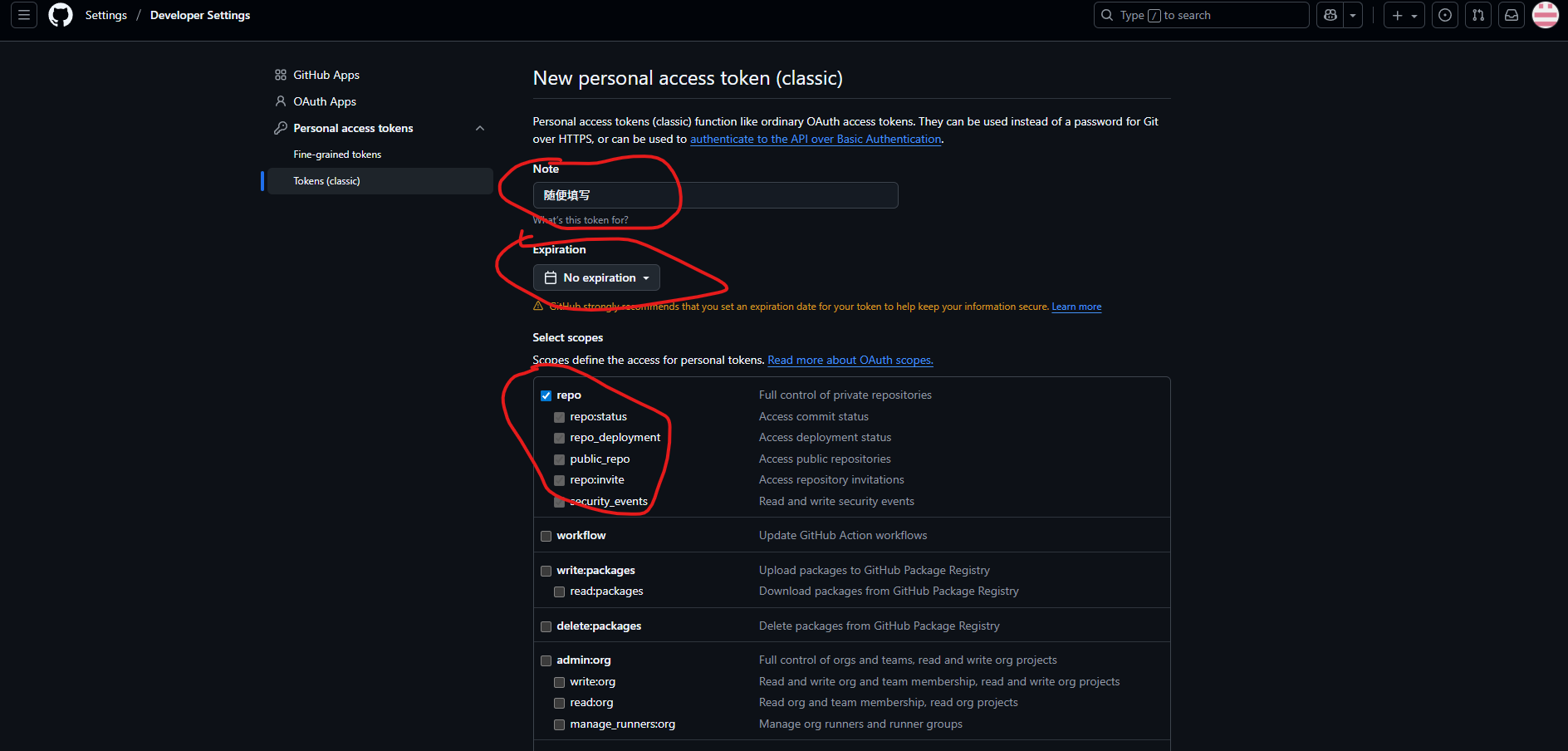Click the calendar icon in expiration selector
Viewport: 1568px width, 751px height.
pos(550,277)
